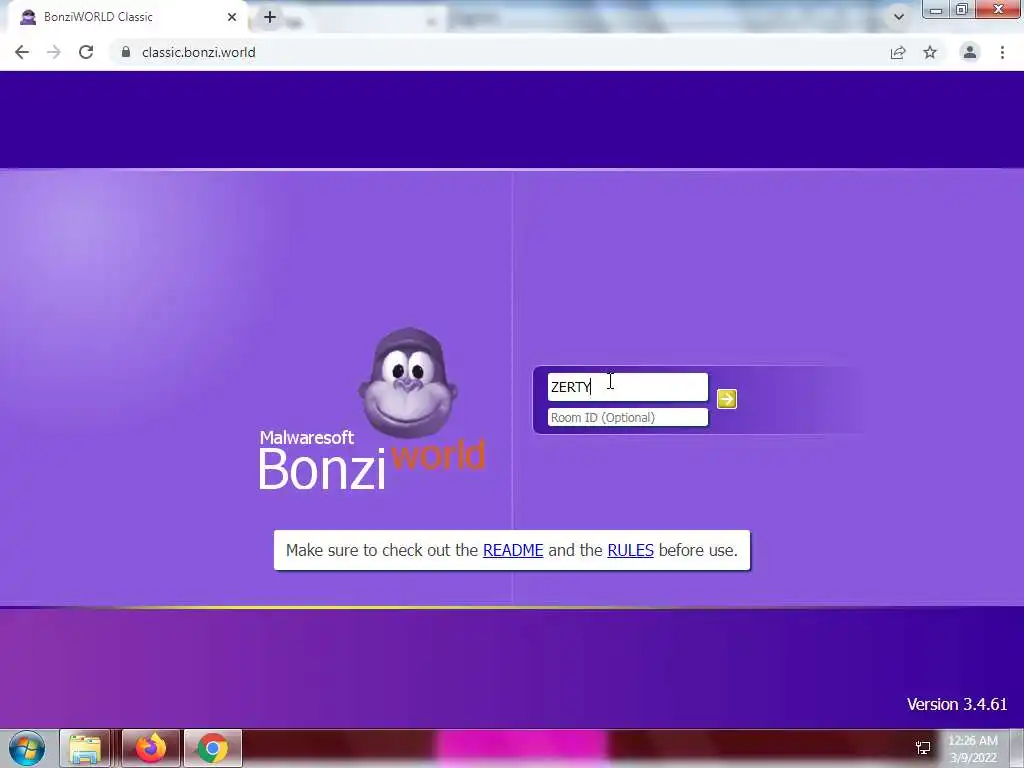
Task: Click the Bonzi gorilla logo image
Action: coord(408,384)
